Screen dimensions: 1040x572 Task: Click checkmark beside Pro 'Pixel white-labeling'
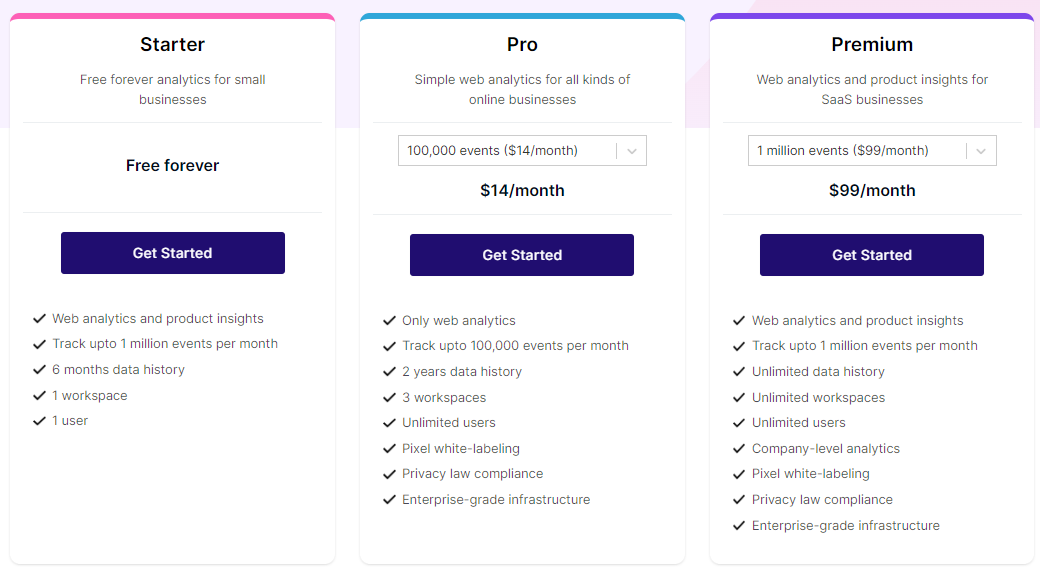[x=390, y=449]
